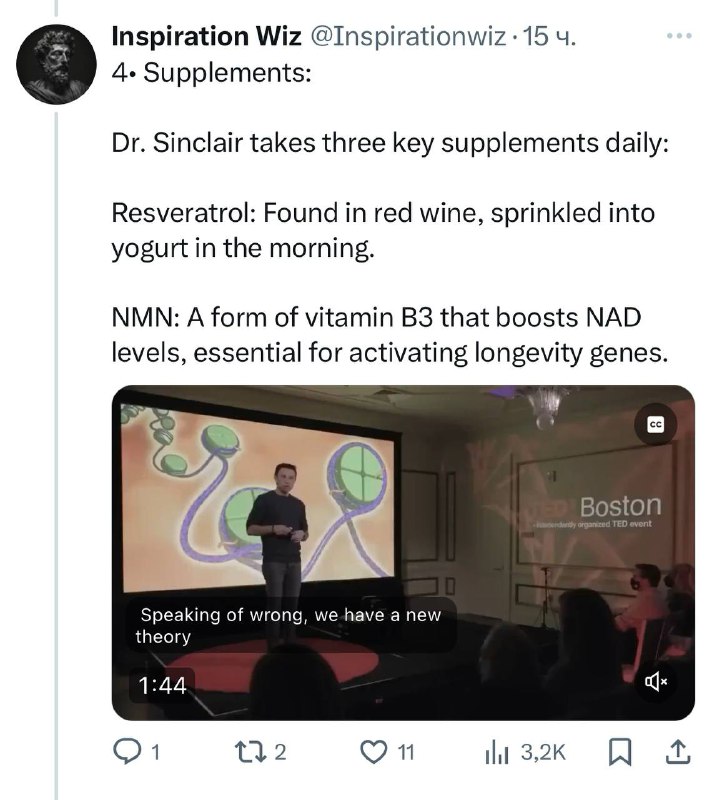Like the tweet with the heart icon
The image size is (712, 800).
point(373,752)
